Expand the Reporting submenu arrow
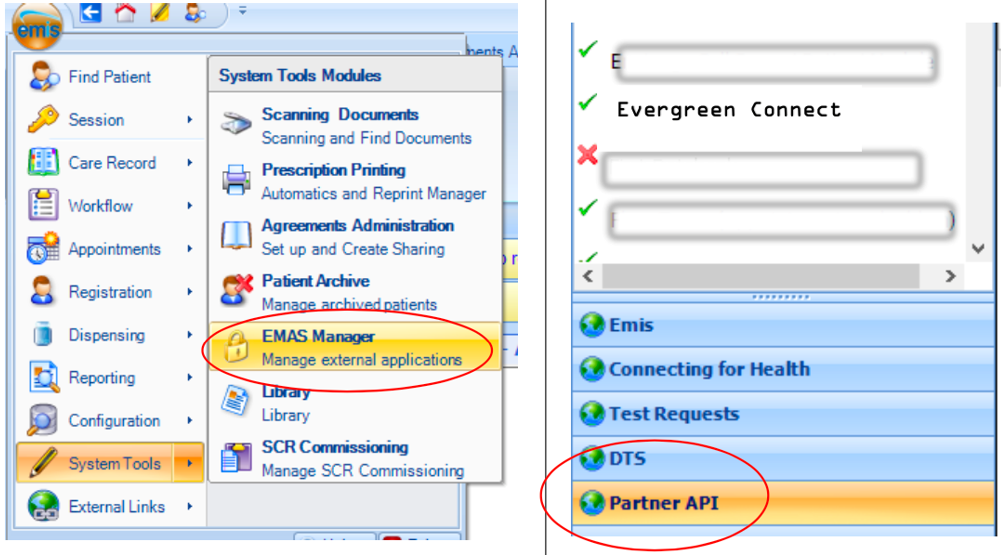This screenshot has height=555, width=1001. [x=190, y=377]
